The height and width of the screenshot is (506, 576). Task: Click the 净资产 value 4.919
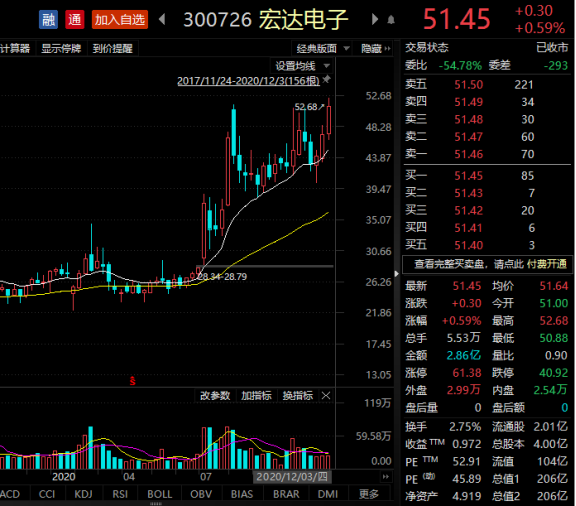pos(467,496)
